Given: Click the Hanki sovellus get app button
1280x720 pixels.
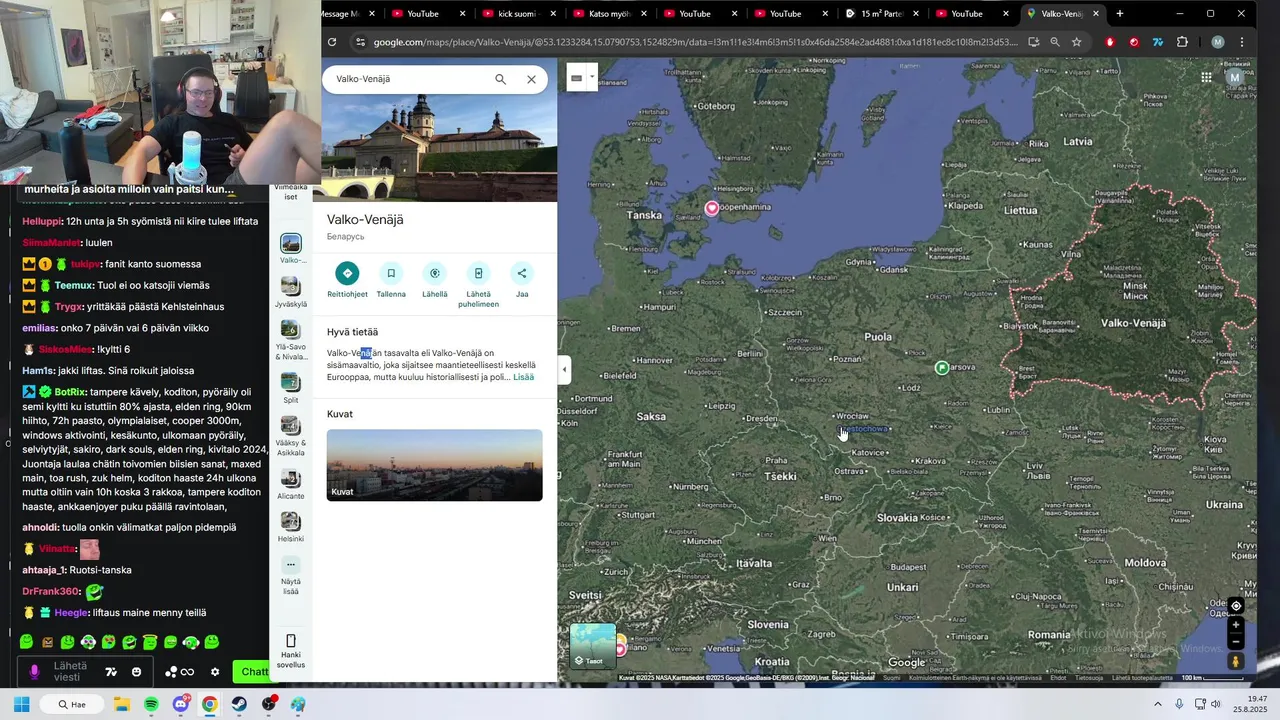Looking at the screenshot, I should (291, 651).
